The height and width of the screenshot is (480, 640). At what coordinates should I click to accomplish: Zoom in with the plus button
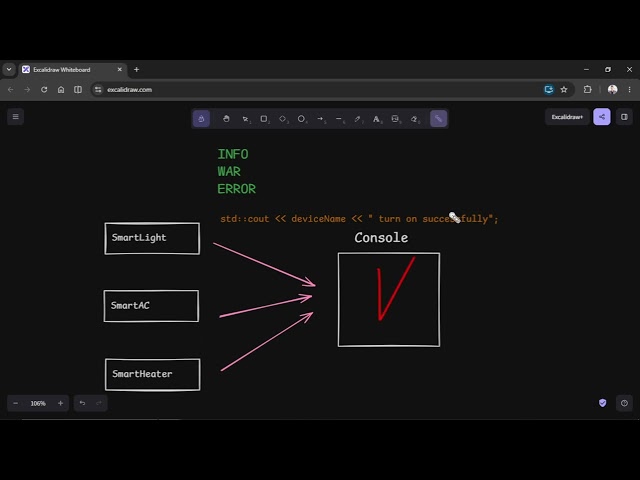(x=60, y=403)
